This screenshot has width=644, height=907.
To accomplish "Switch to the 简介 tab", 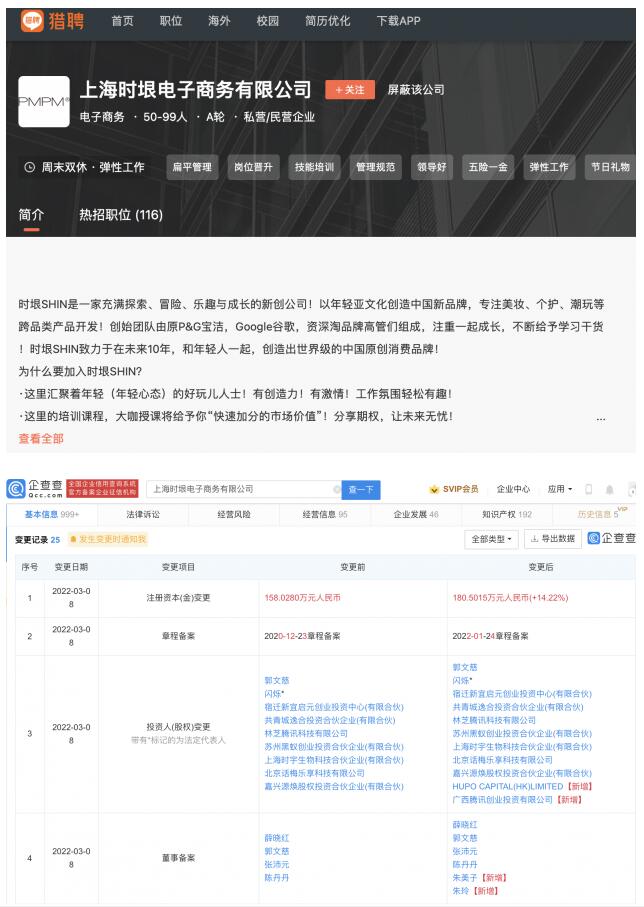I will pyautogui.click(x=31, y=215).
